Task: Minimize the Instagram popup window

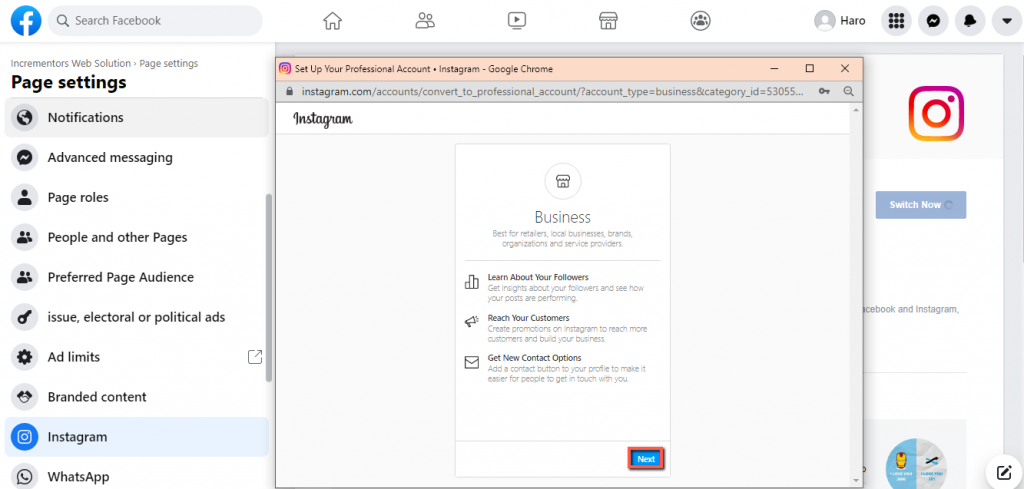Action: tap(775, 69)
